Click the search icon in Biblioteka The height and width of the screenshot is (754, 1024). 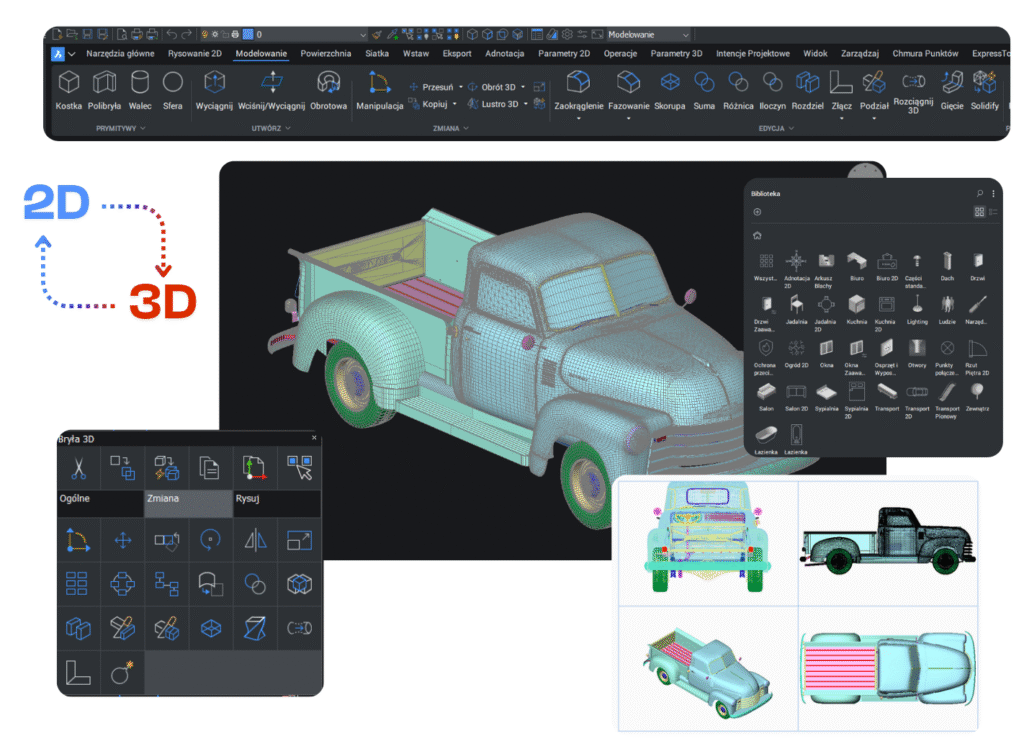pyautogui.click(x=979, y=192)
